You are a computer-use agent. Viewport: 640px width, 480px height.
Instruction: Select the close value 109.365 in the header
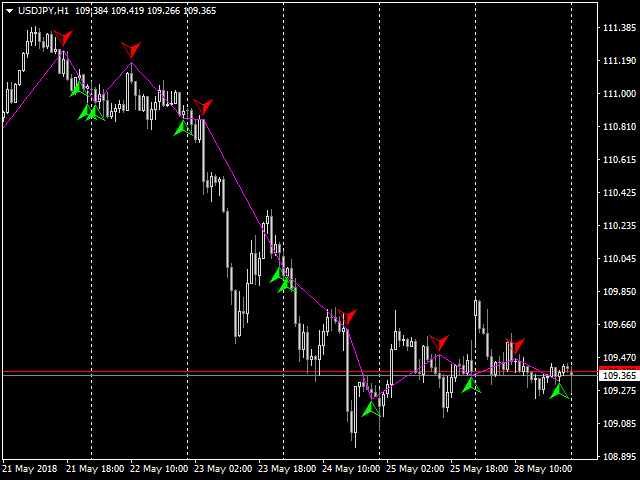[x=200, y=11]
